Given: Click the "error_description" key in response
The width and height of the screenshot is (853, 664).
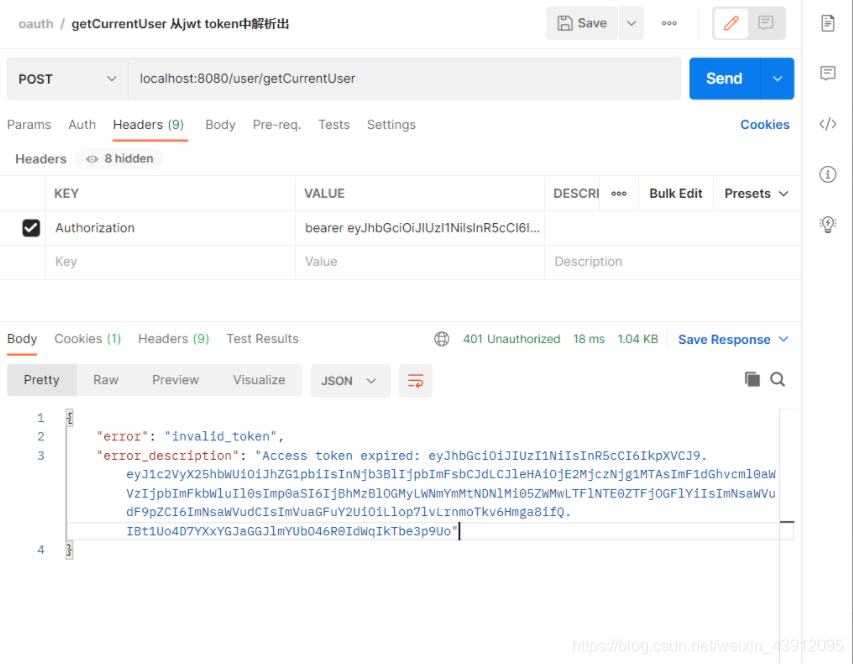Looking at the screenshot, I should tap(168, 456).
